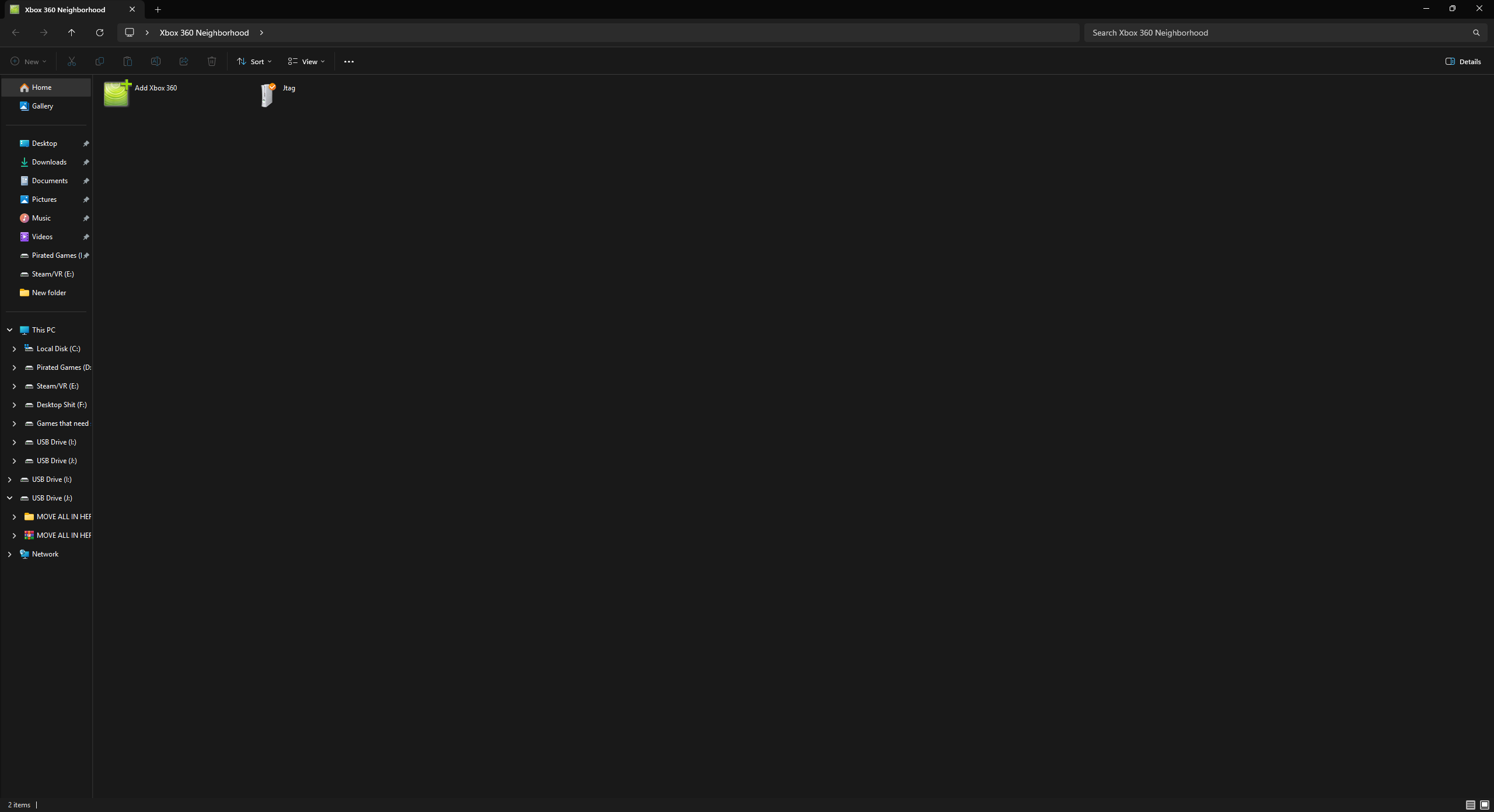Click the Search Xbox 360 Neighborhood field
Viewport: 1494px width, 812px height.
[x=1278, y=33]
